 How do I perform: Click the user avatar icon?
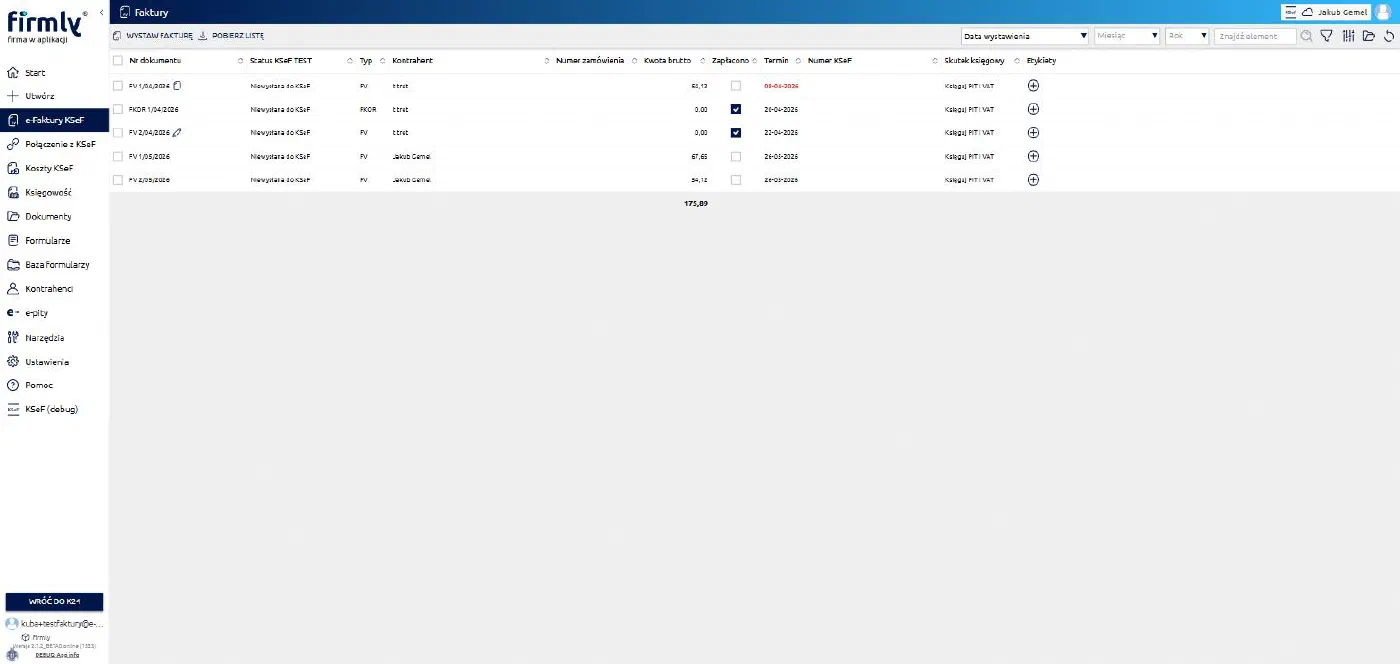click(x=1383, y=12)
